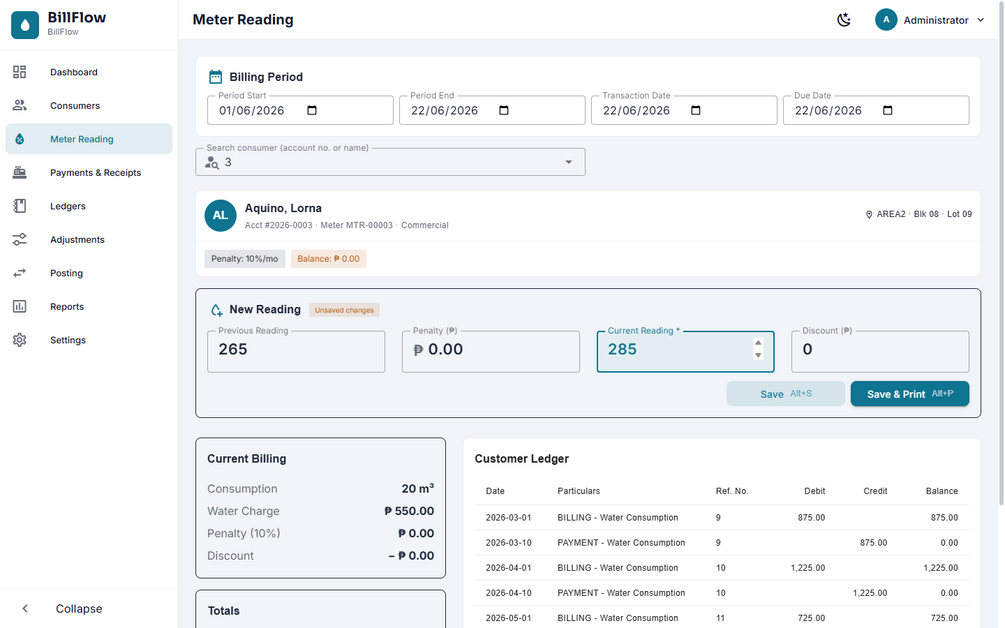Click the Ledgers book icon
Screen dimensions: 1005x628
[x=20, y=206]
